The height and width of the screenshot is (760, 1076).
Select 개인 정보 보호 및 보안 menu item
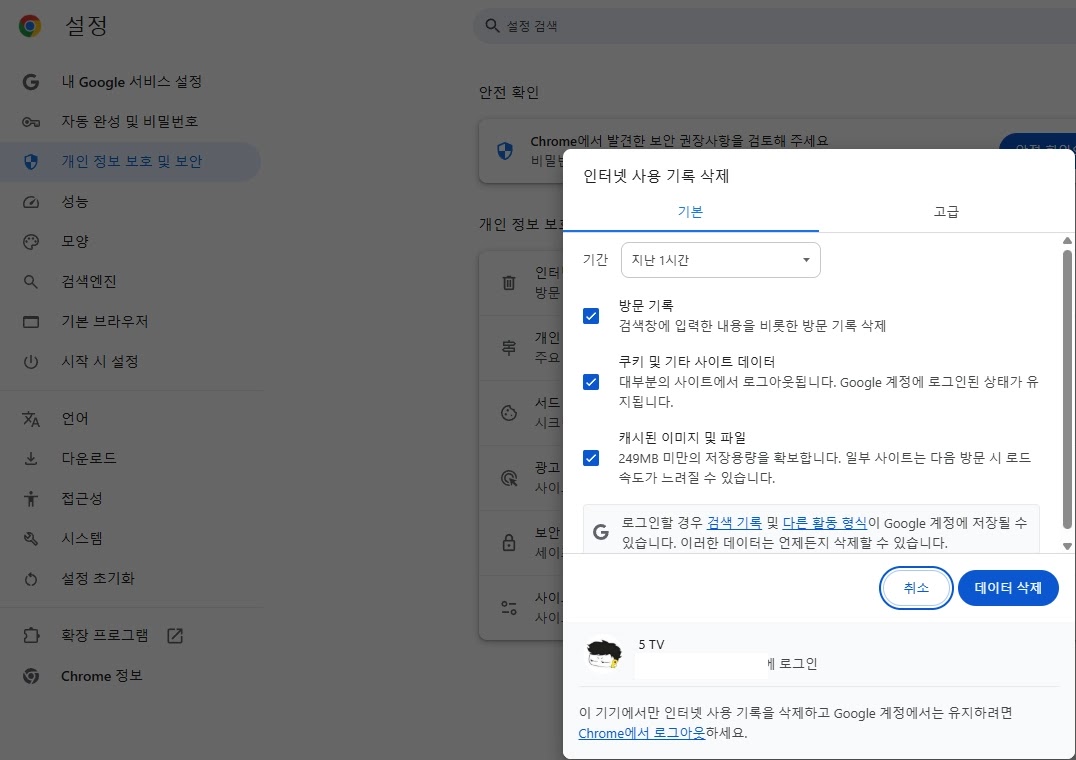coord(130,162)
